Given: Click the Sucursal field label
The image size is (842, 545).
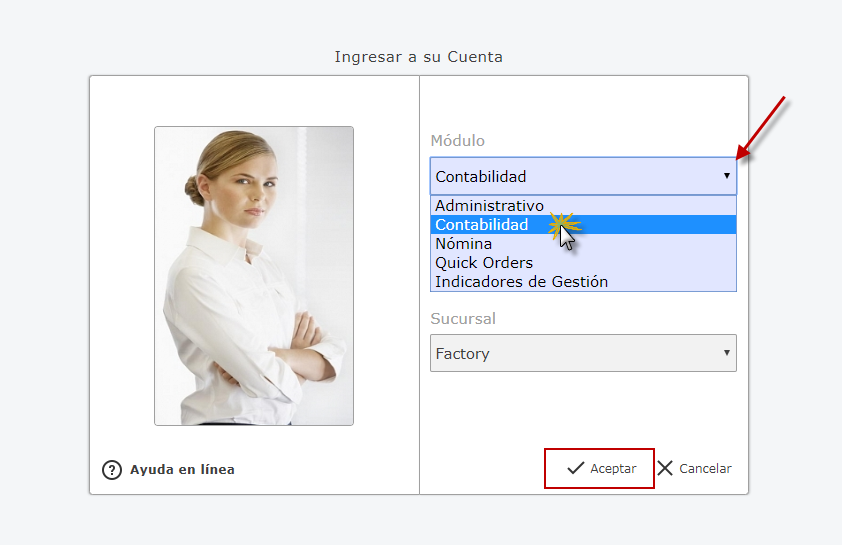Looking at the screenshot, I should (463, 319).
